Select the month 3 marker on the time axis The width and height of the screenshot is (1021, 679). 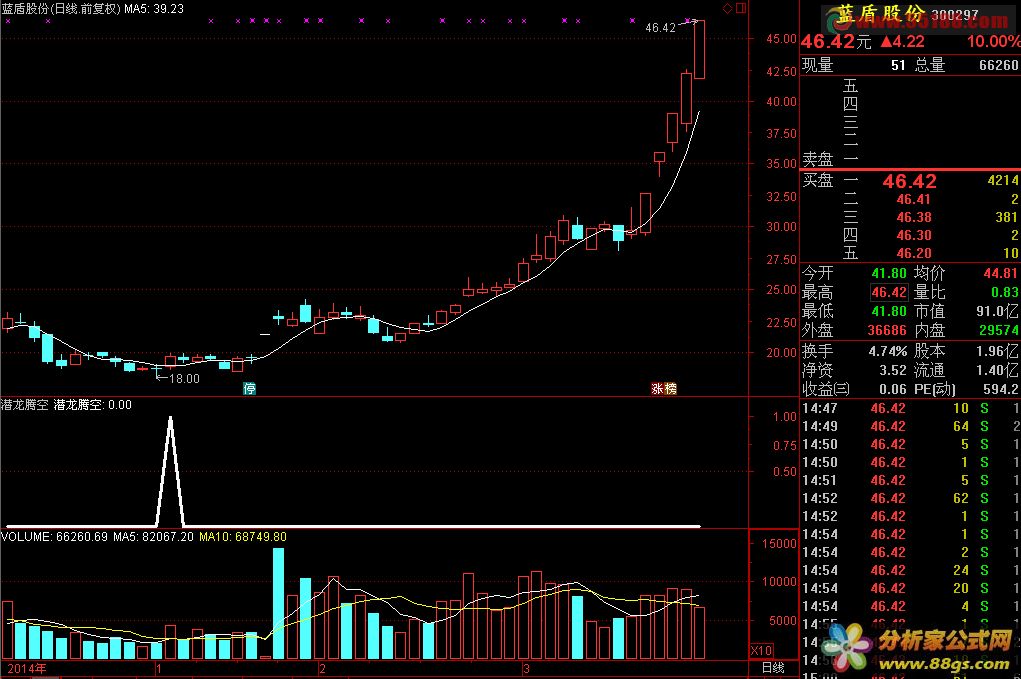point(526,668)
